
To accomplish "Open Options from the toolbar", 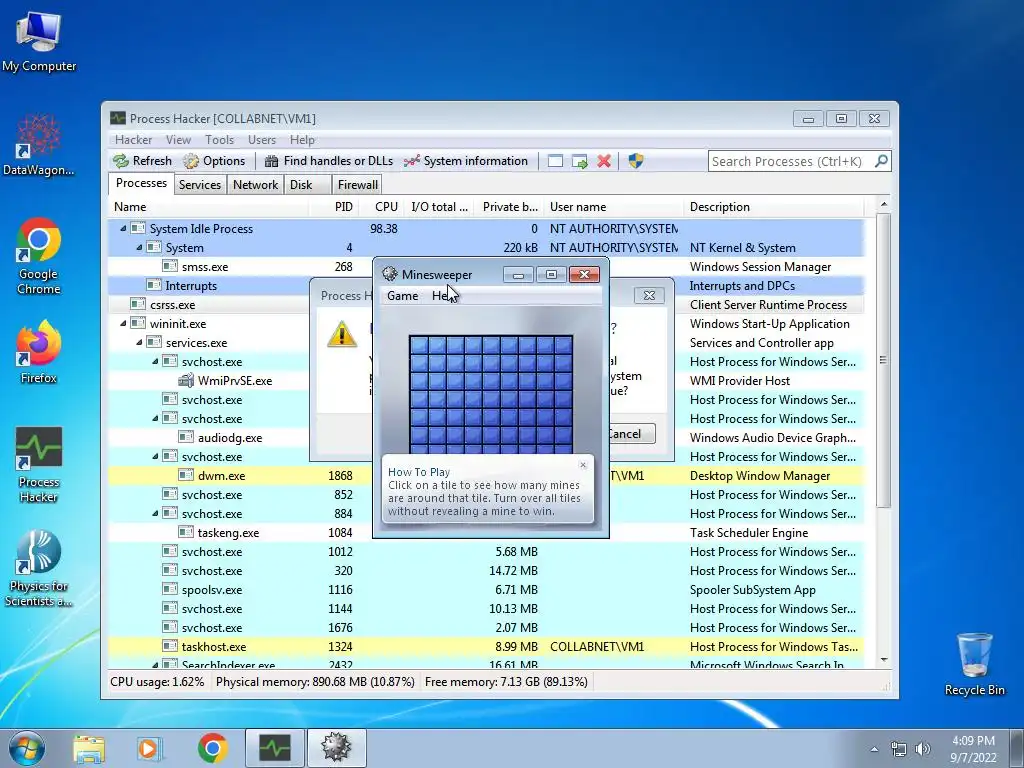I will coord(214,161).
